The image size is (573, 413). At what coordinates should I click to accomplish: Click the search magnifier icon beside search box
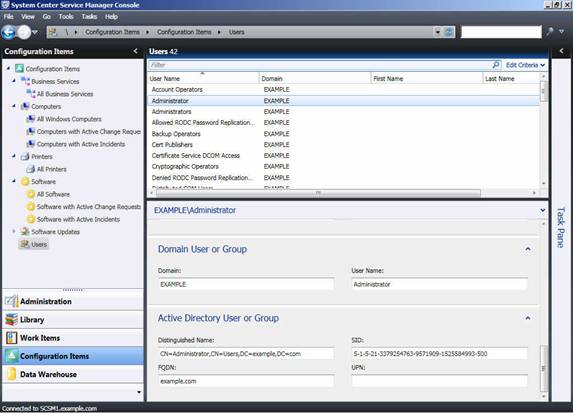click(550, 32)
